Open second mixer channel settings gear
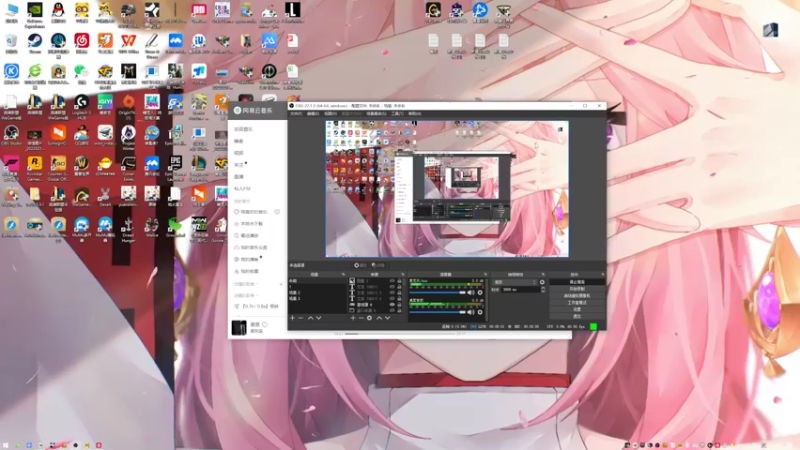Viewport: 800px width, 450px height. pos(480,312)
